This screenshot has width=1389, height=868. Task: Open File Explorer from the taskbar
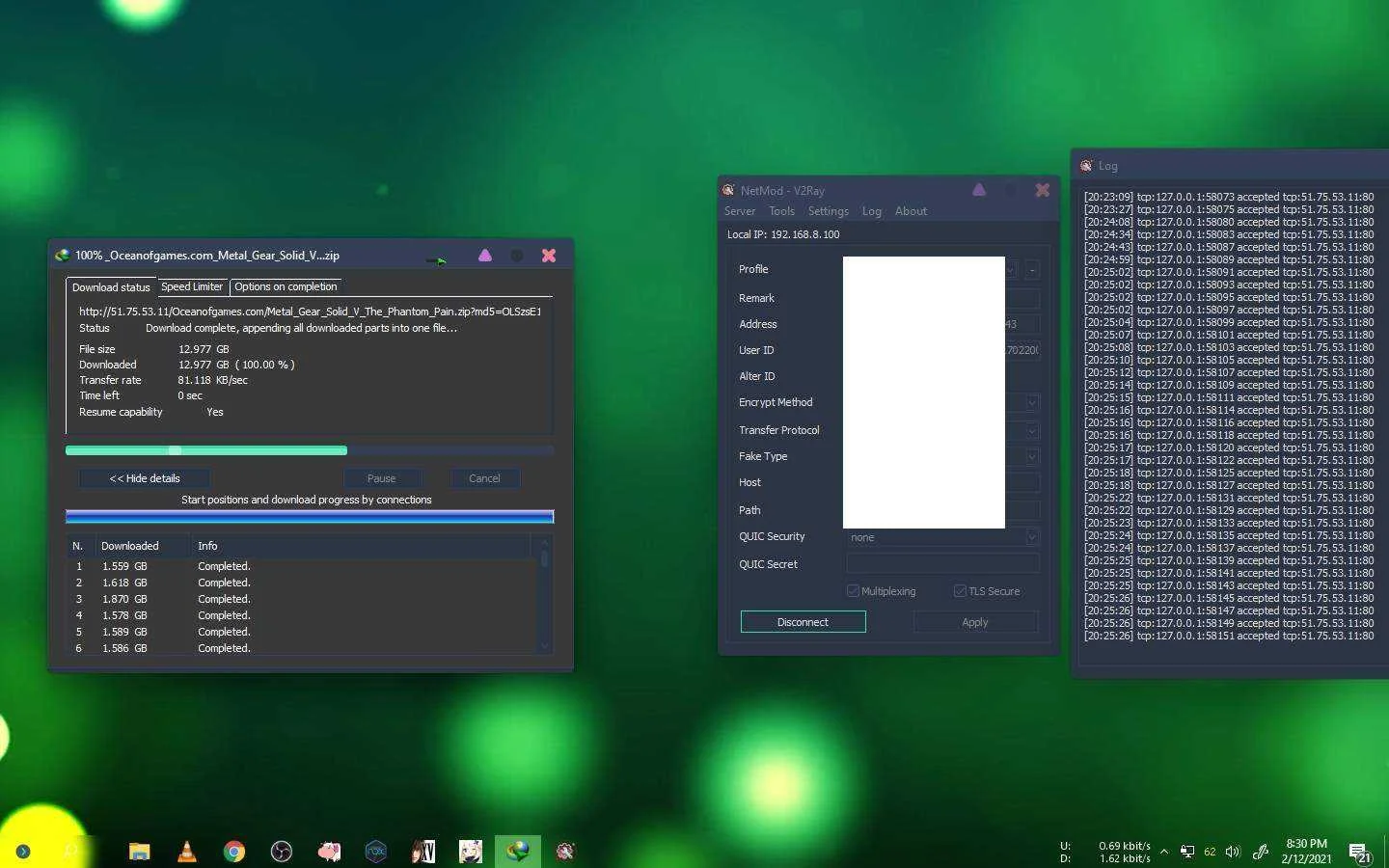pos(140,852)
